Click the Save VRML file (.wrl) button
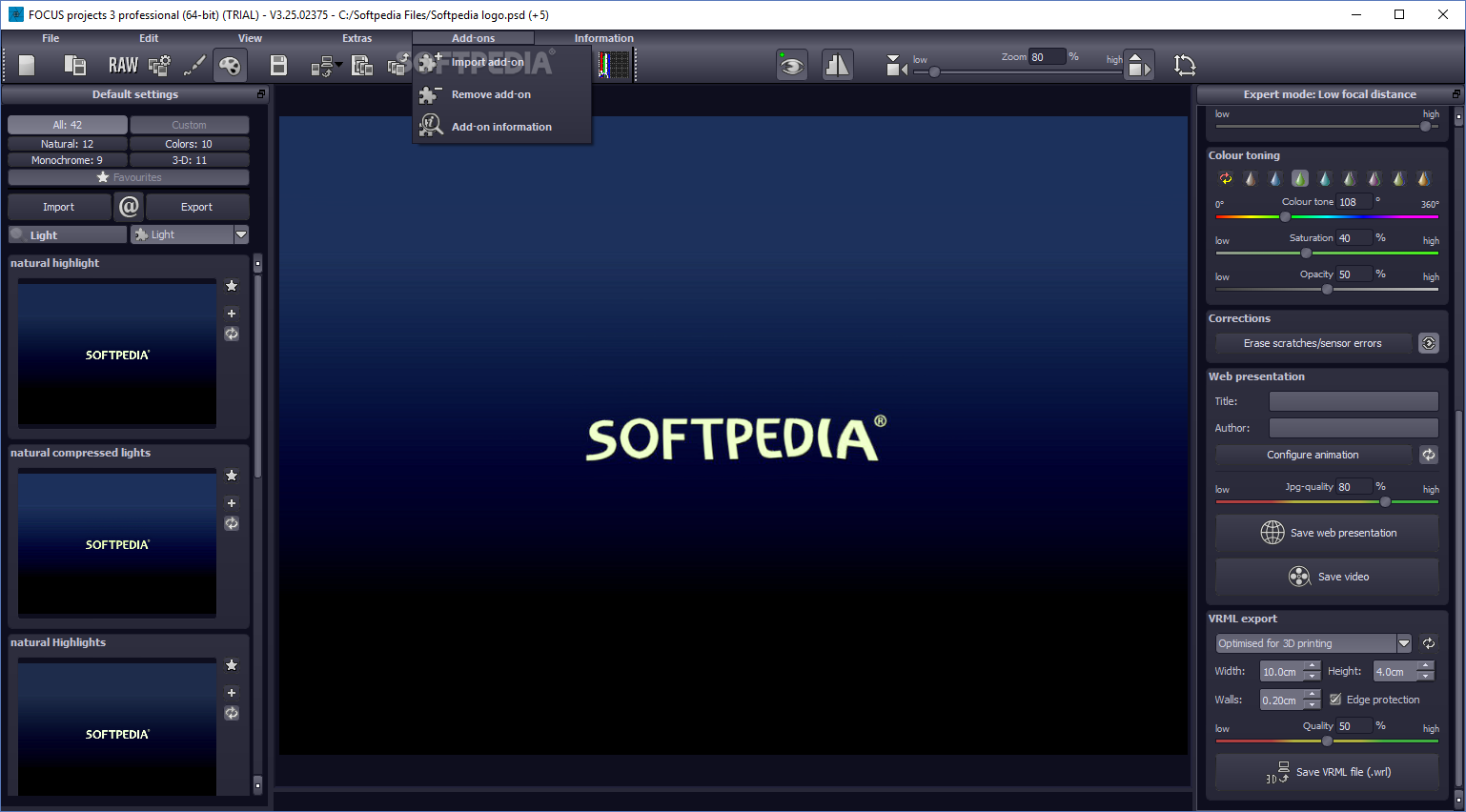Image resolution: width=1466 pixels, height=812 pixels. (x=1327, y=772)
